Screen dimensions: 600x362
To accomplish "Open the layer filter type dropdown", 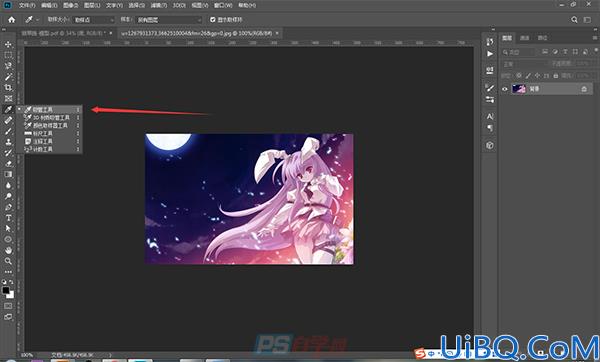I will 520,52.
